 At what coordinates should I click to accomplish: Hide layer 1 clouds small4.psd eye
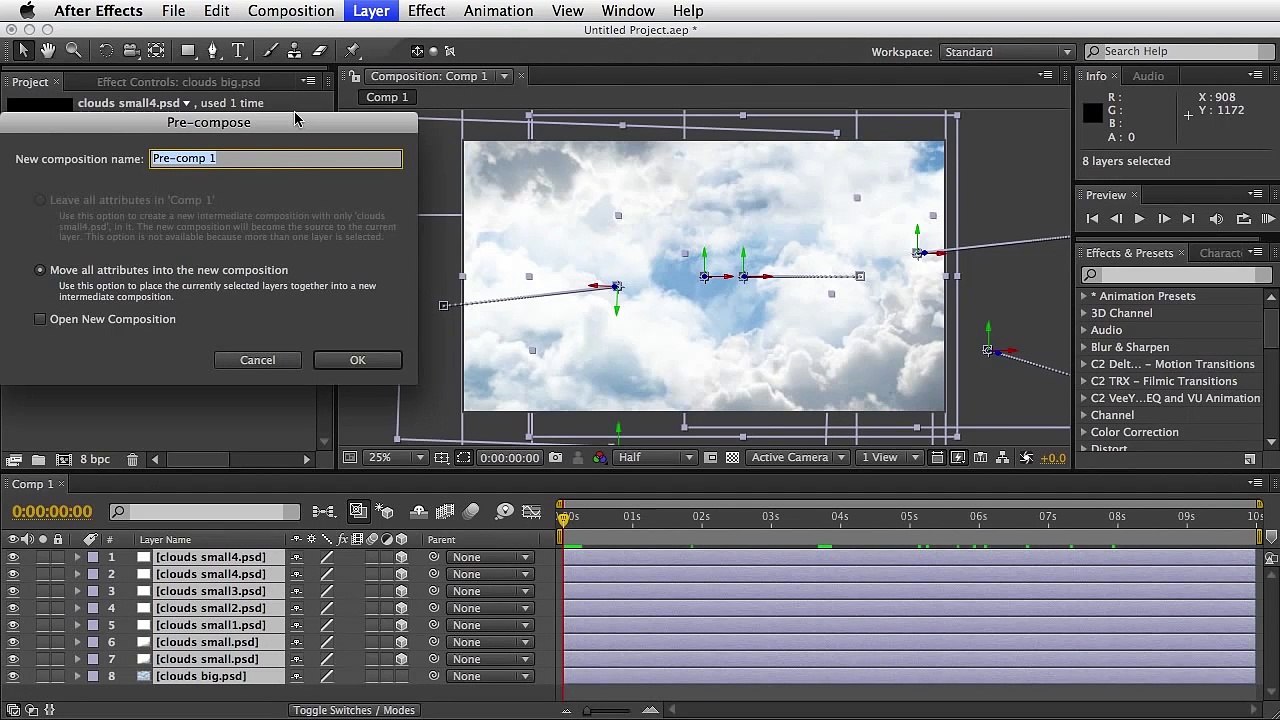(13, 558)
